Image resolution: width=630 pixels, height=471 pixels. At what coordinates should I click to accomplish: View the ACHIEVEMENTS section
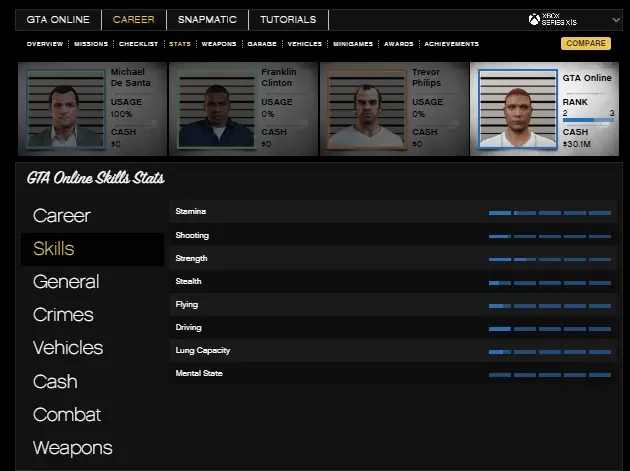(x=452, y=44)
